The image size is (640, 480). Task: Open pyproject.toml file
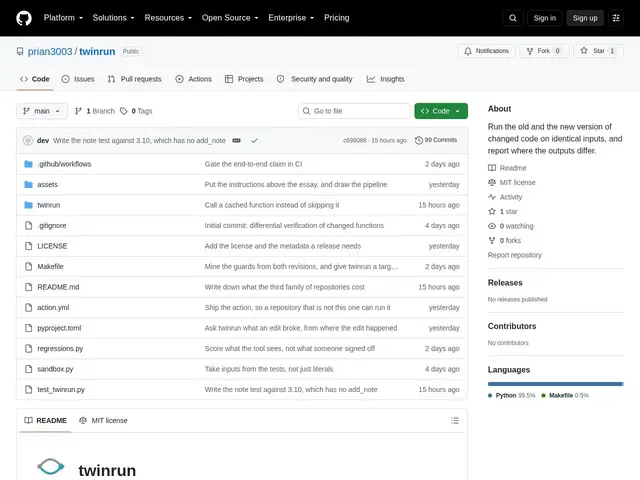click(59, 328)
